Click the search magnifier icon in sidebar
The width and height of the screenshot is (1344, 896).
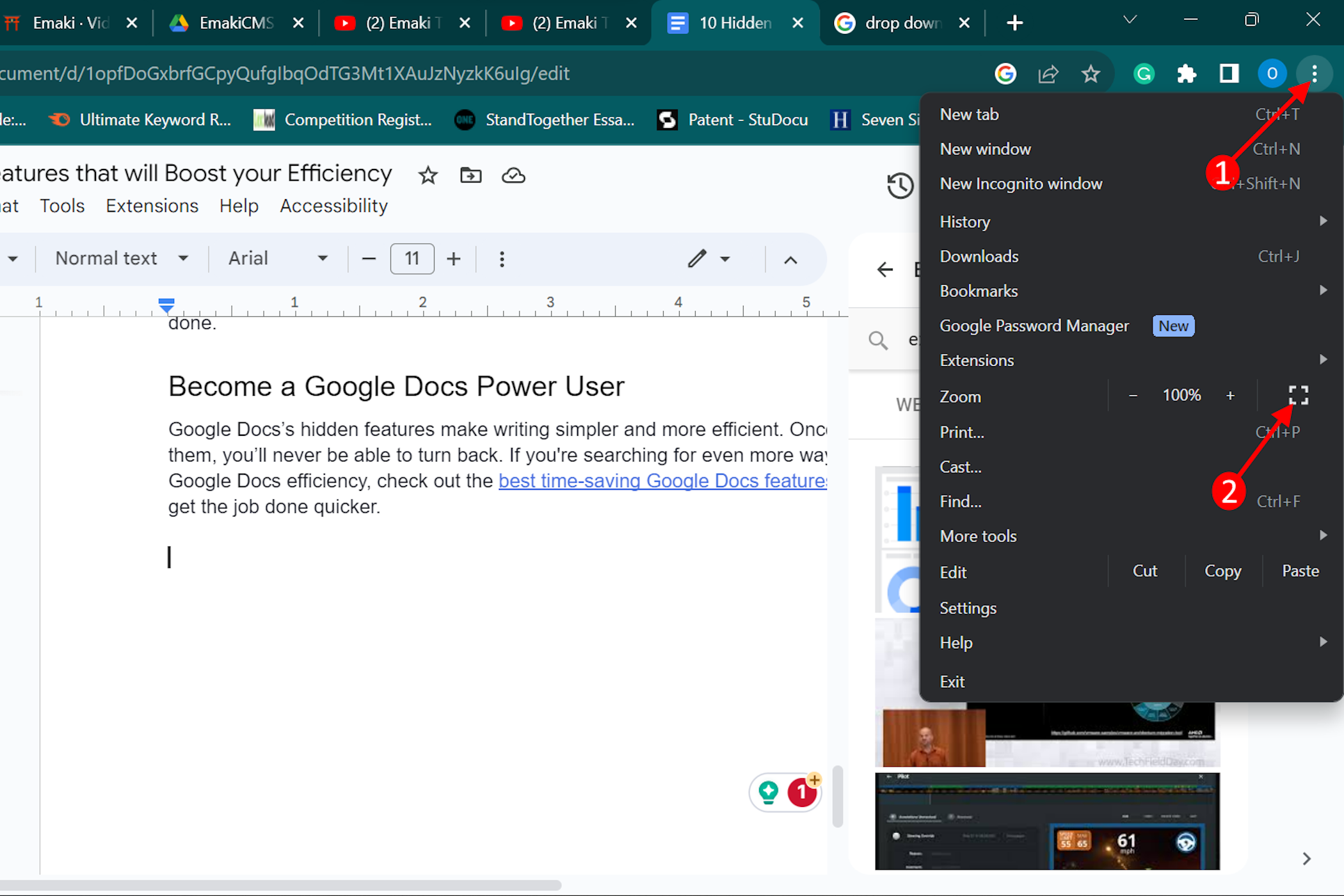[877, 340]
